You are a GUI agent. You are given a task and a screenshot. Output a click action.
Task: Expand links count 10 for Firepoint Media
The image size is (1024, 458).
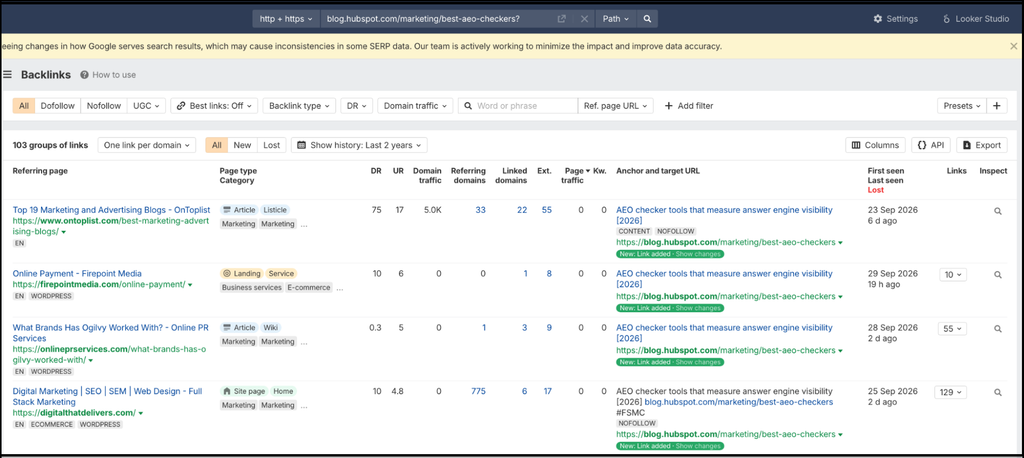953,275
